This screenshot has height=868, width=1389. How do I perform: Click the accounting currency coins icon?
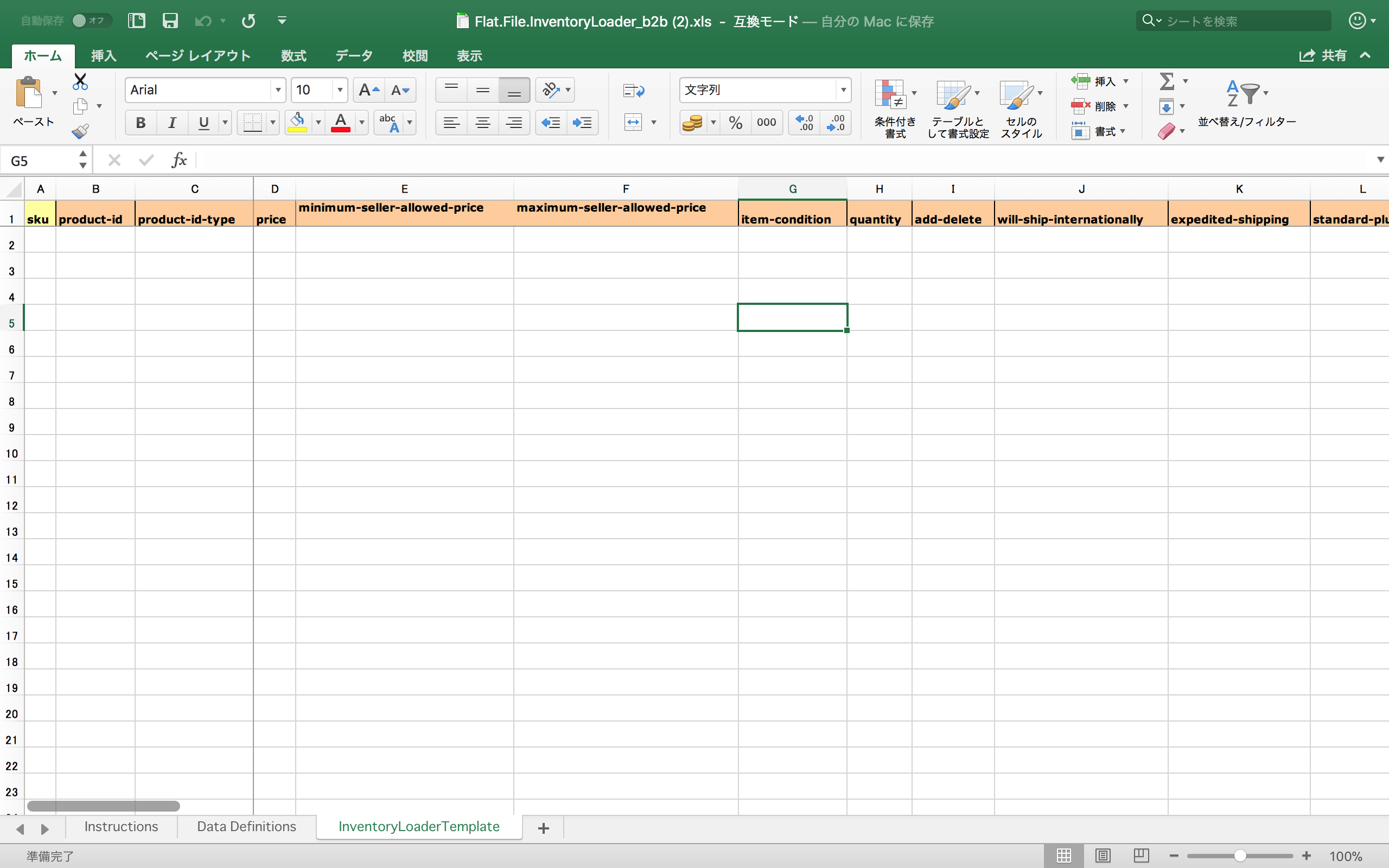click(x=693, y=122)
